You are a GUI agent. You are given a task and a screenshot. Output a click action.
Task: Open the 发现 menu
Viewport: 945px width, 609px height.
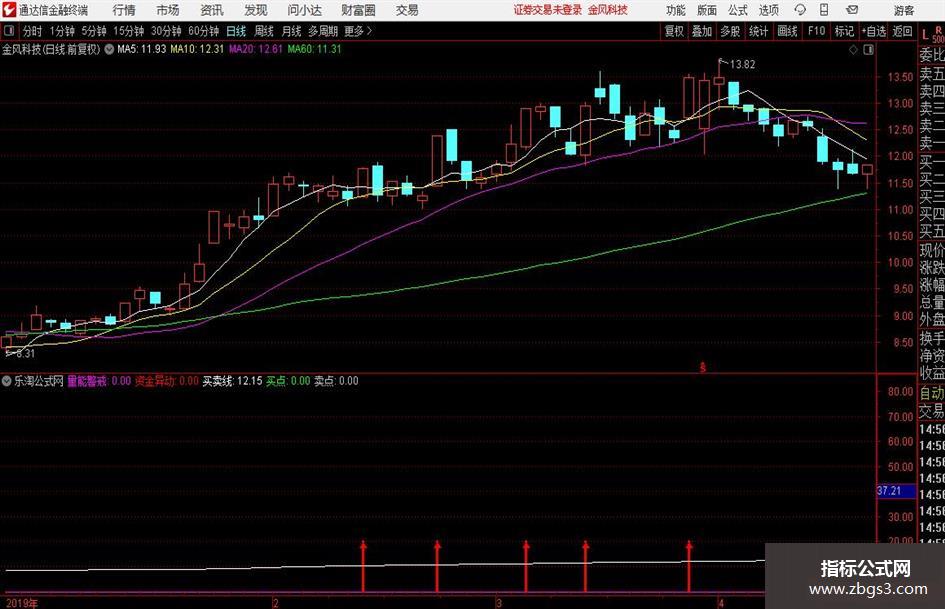point(256,10)
